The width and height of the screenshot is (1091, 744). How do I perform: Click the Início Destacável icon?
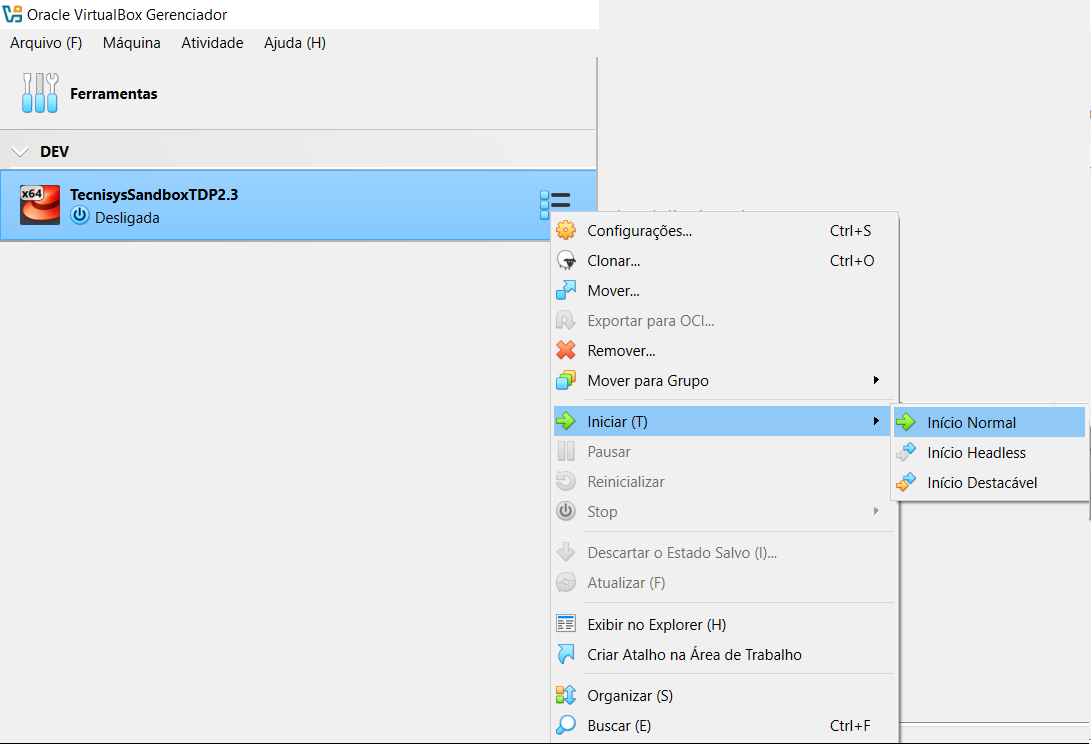(x=906, y=482)
